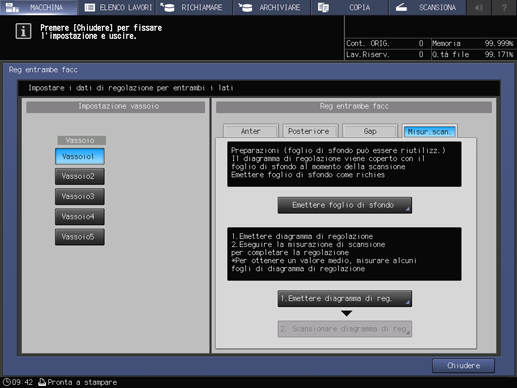Click the Reg entrambe facc panel header
The image size is (517, 388).
tap(354, 107)
